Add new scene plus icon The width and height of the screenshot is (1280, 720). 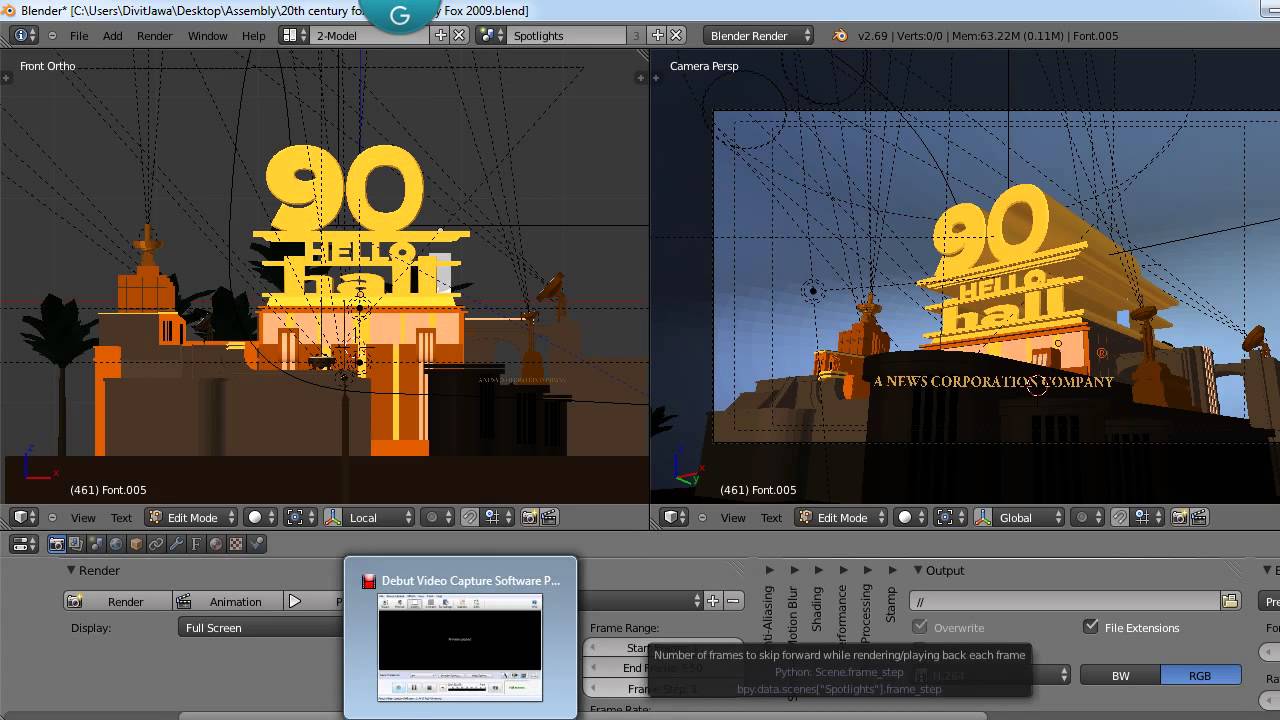tap(658, 35)
